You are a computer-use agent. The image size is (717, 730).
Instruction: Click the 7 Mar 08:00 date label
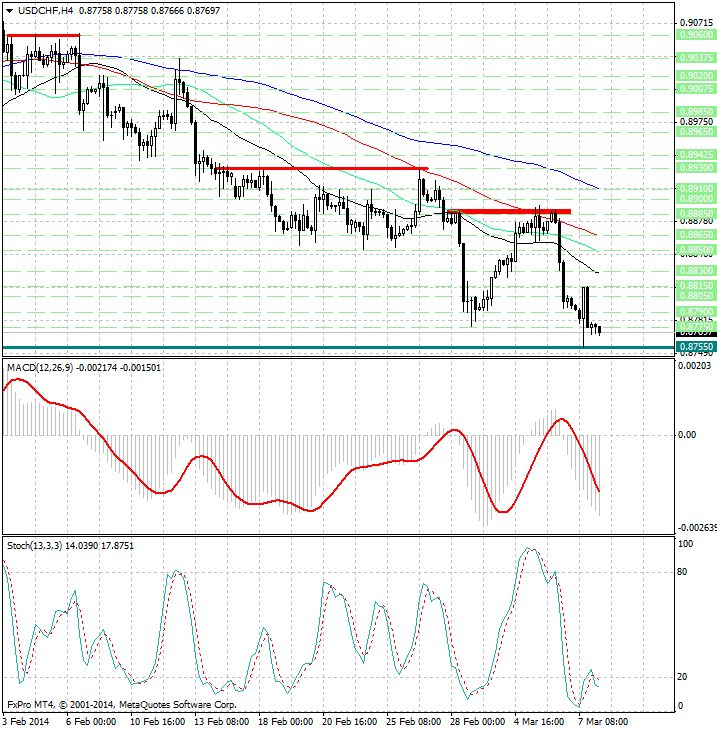602,722
